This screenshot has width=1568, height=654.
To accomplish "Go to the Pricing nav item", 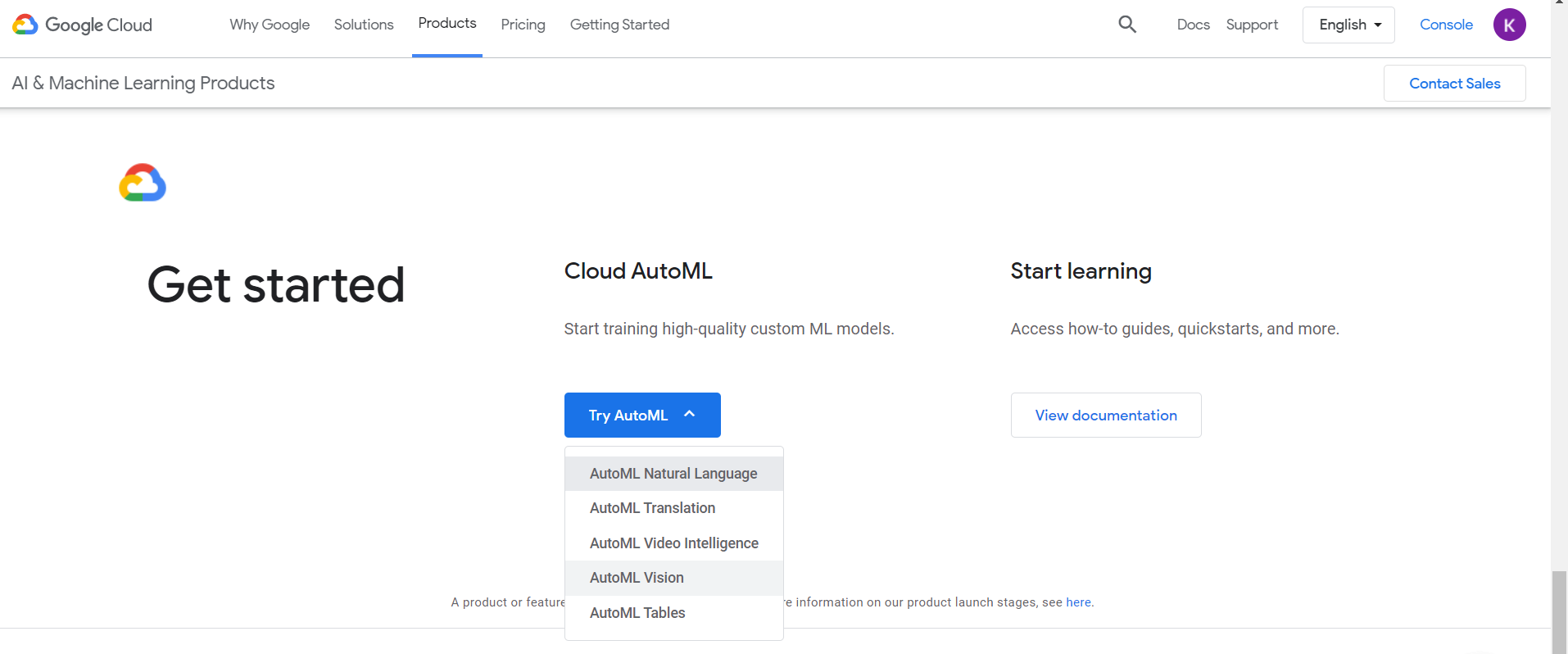I will 523,25.
